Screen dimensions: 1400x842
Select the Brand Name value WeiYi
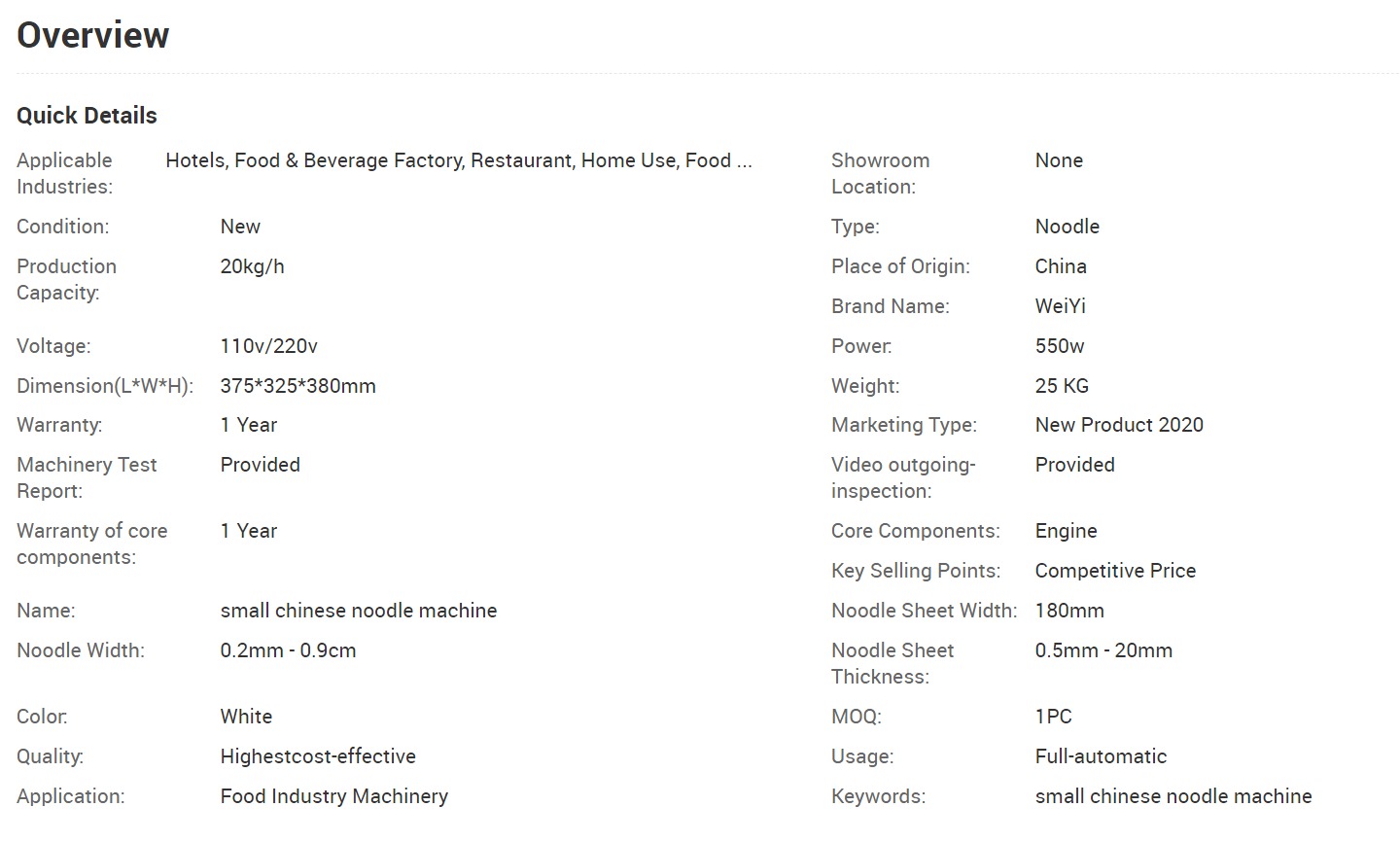[x=1060, y=306]
